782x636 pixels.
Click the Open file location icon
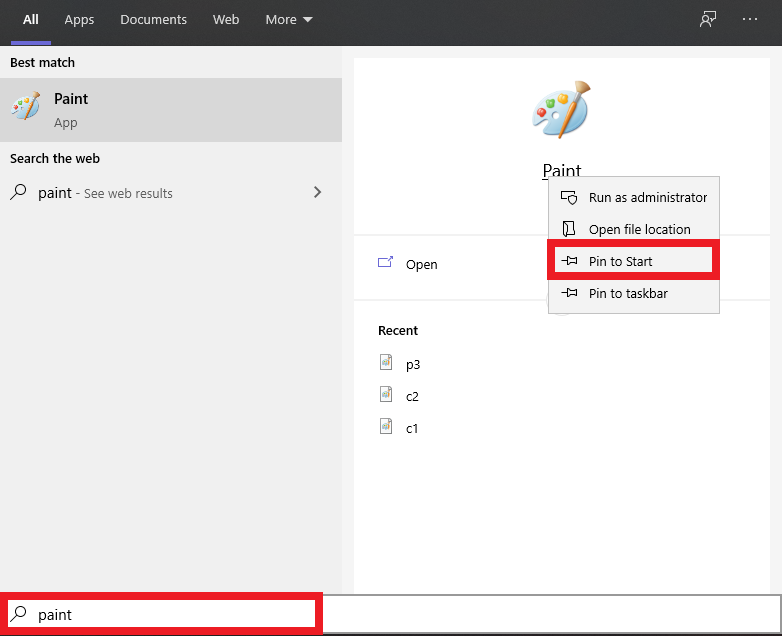coord(569,229)
